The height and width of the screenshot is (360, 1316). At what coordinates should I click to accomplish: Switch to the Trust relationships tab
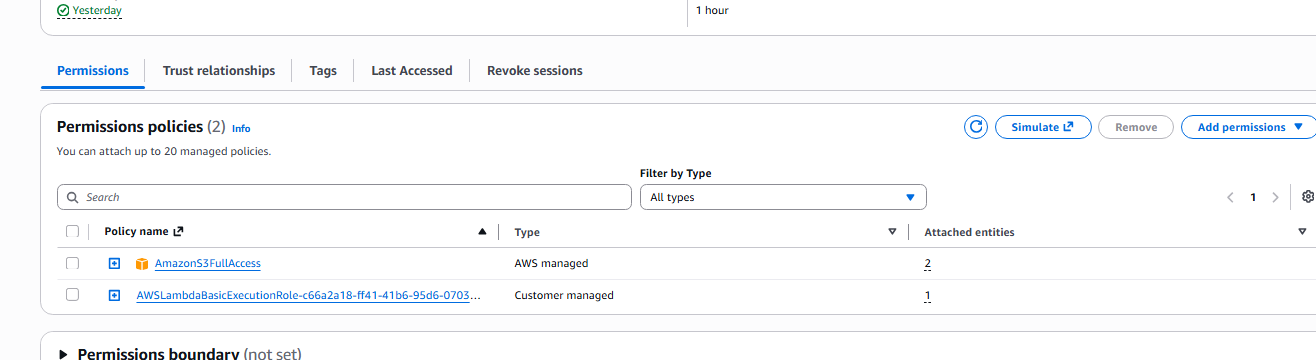219,71
